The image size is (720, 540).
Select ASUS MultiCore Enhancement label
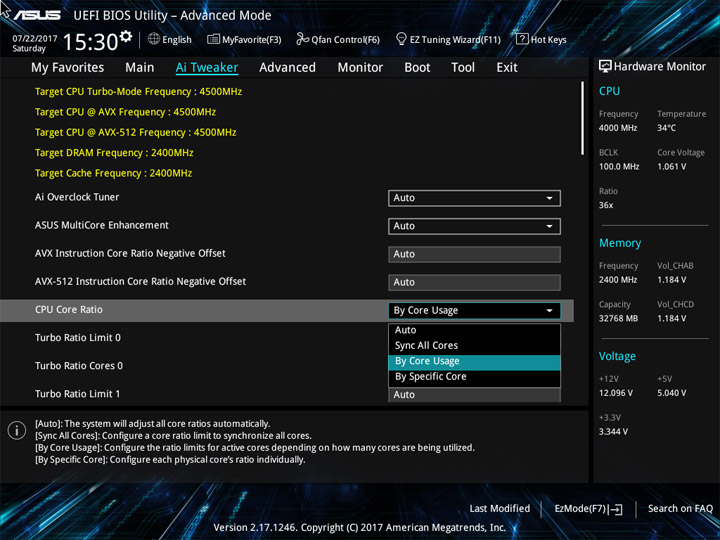click(102, 225)
